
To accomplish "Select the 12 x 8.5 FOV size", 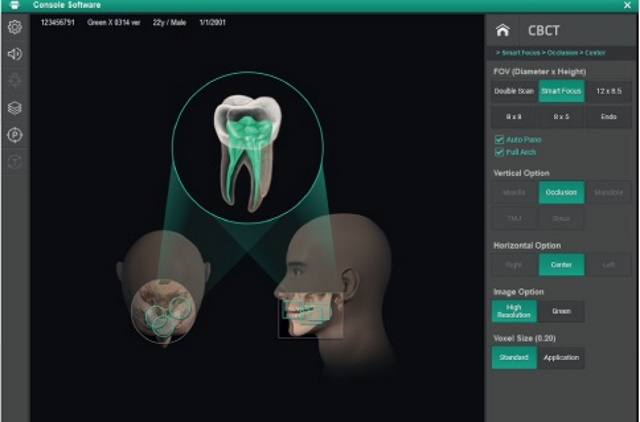I will pyautogui.click(x=608, y=91).
